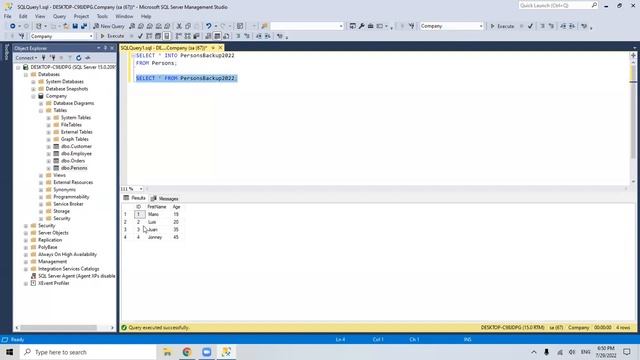Collapse the Tables folder
The image size is (640, 360).
coord(41,111)
